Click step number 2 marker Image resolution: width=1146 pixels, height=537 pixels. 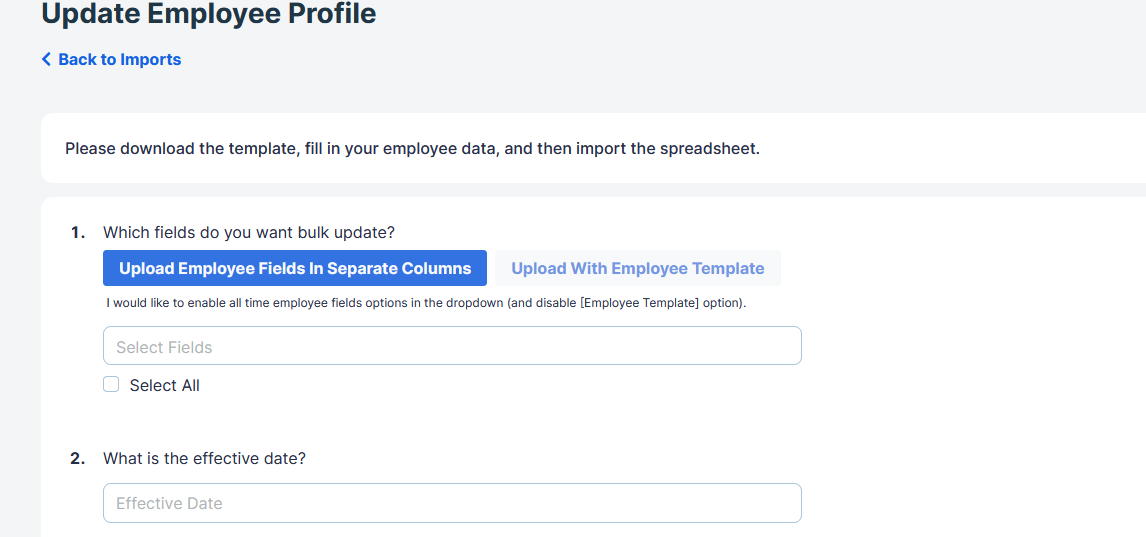[77, 459]
